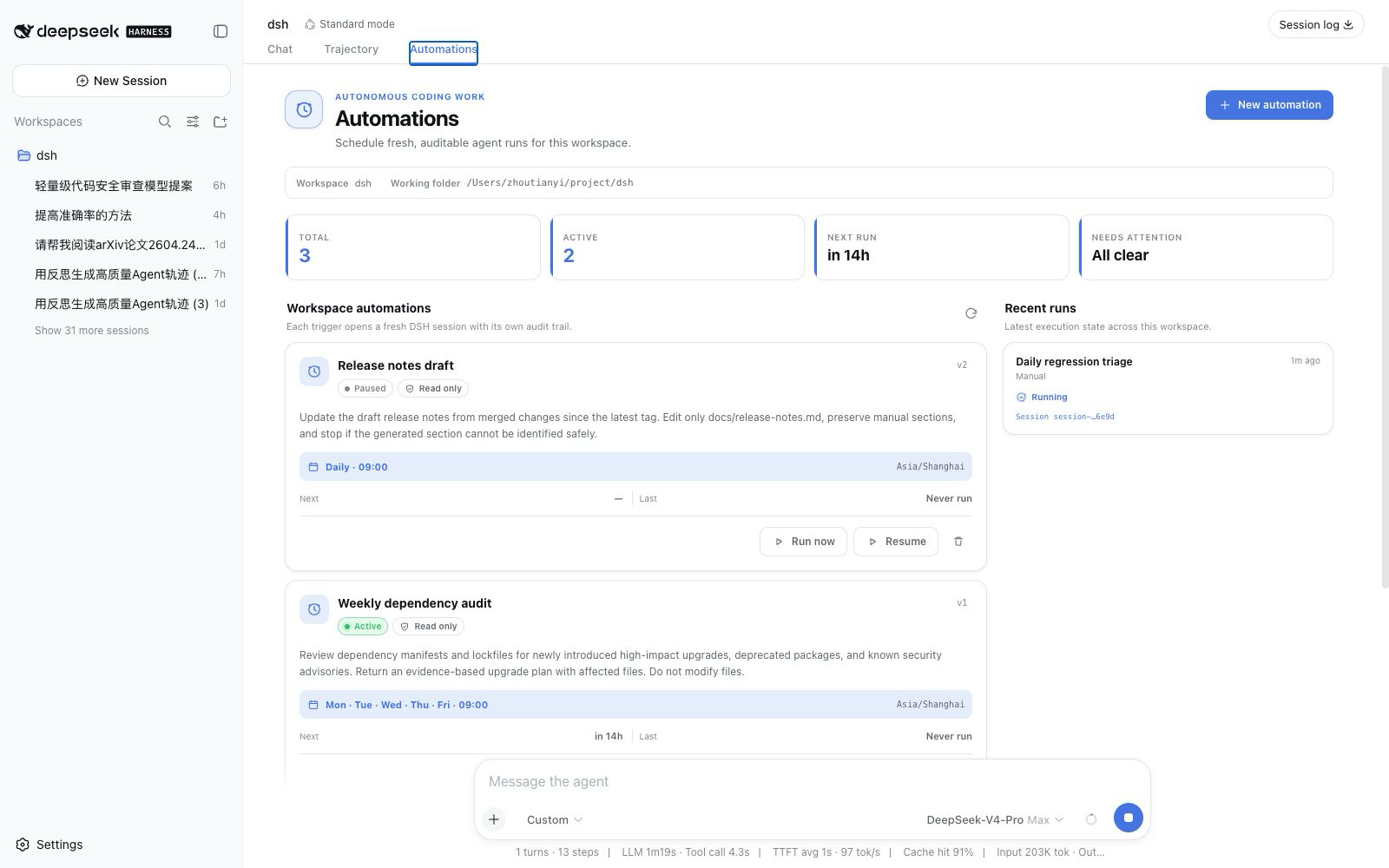This screenshot has width=1389, height=868.
Task: Click the Release notes draft clock icon
Action: tap(314, 372)
